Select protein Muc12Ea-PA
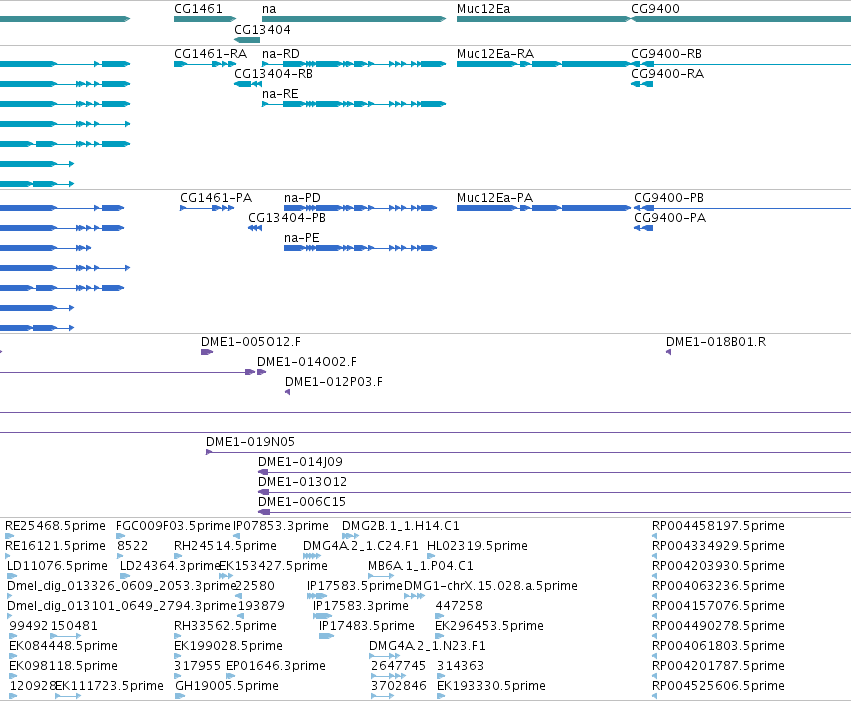Viewport: 851px width, 701px height. pos(495,197)
